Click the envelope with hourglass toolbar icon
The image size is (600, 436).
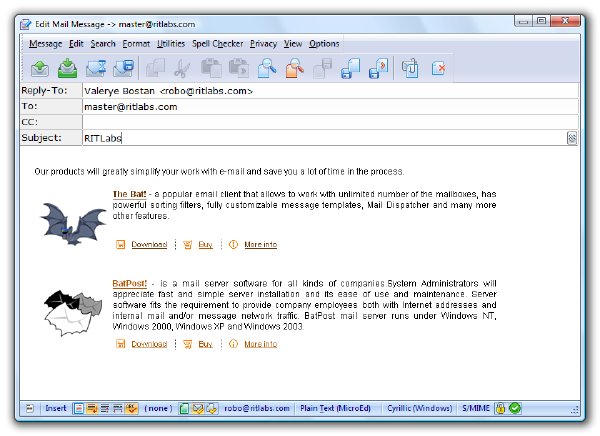[96, 68]
